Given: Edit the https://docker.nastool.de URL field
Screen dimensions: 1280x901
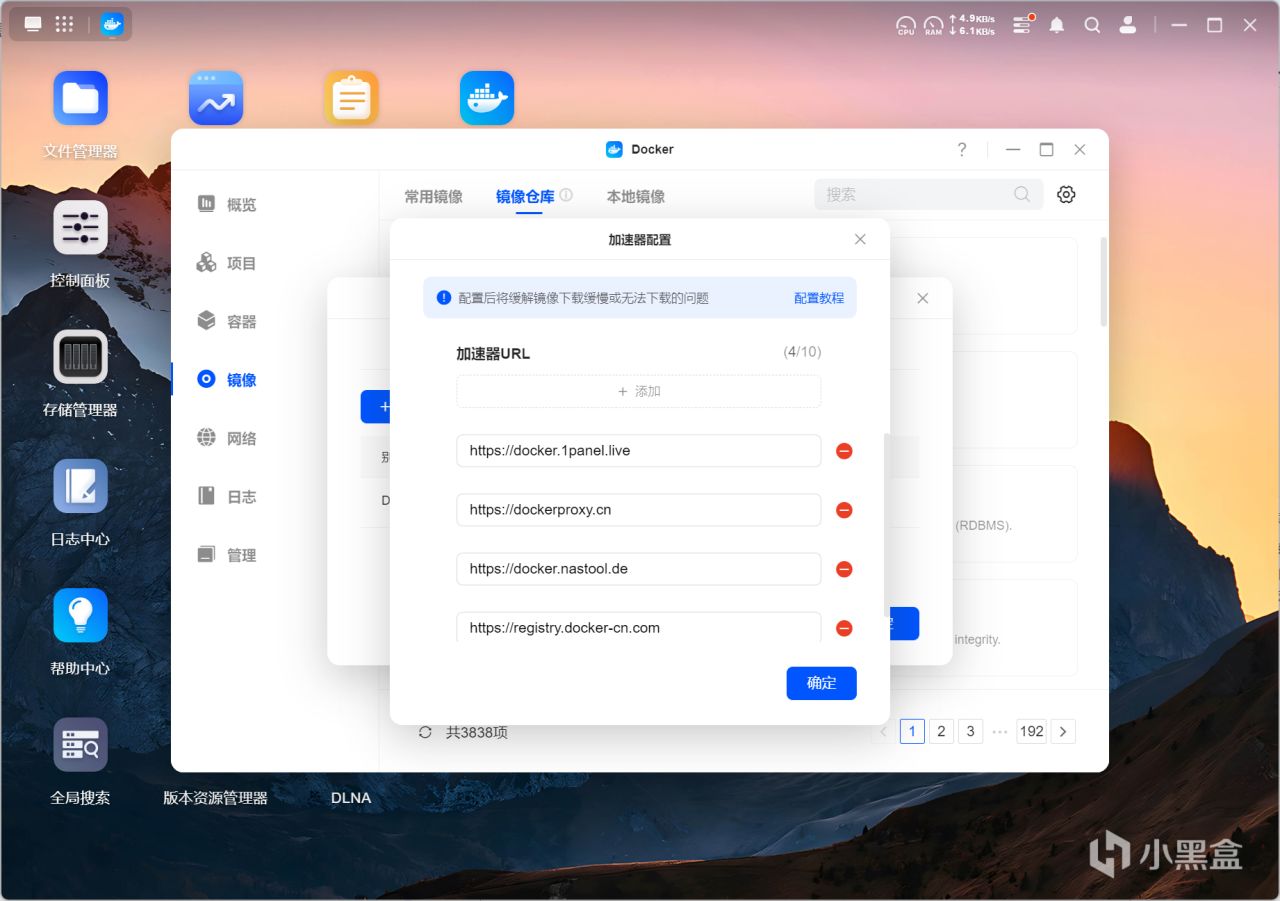Looking at the screenshot, I should pos(639,569).
